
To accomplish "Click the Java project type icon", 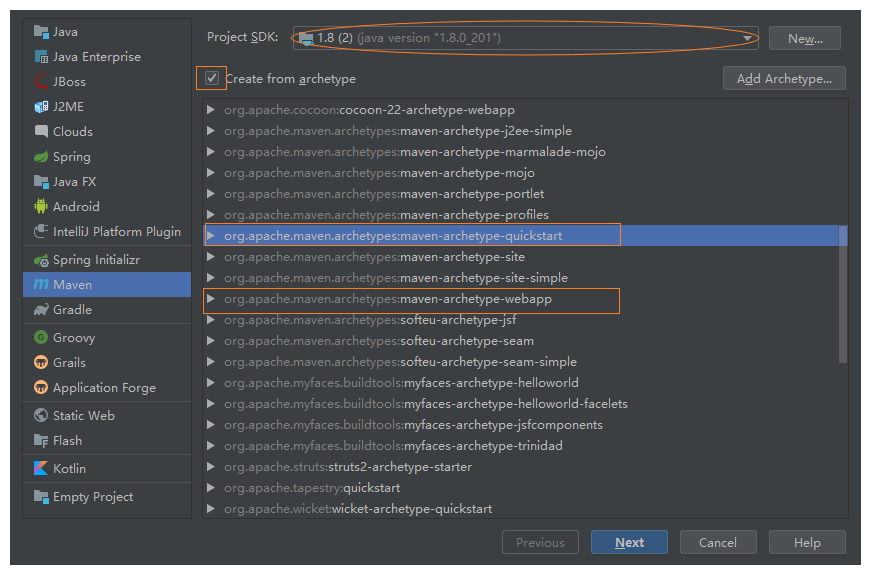I will (41, 32).
